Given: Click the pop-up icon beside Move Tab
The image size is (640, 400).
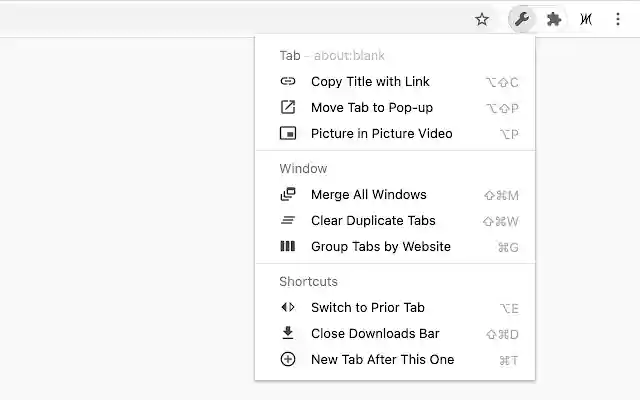Looking at the screenshot, I should [x=288, y=108].
